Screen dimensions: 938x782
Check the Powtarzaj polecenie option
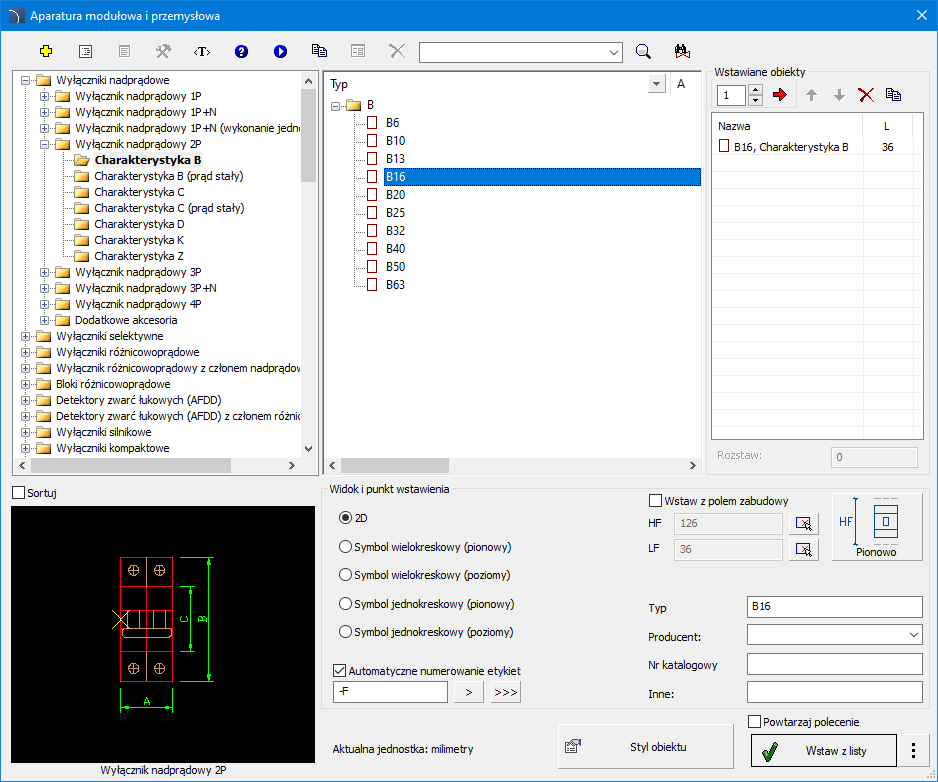tap(755, 722)
